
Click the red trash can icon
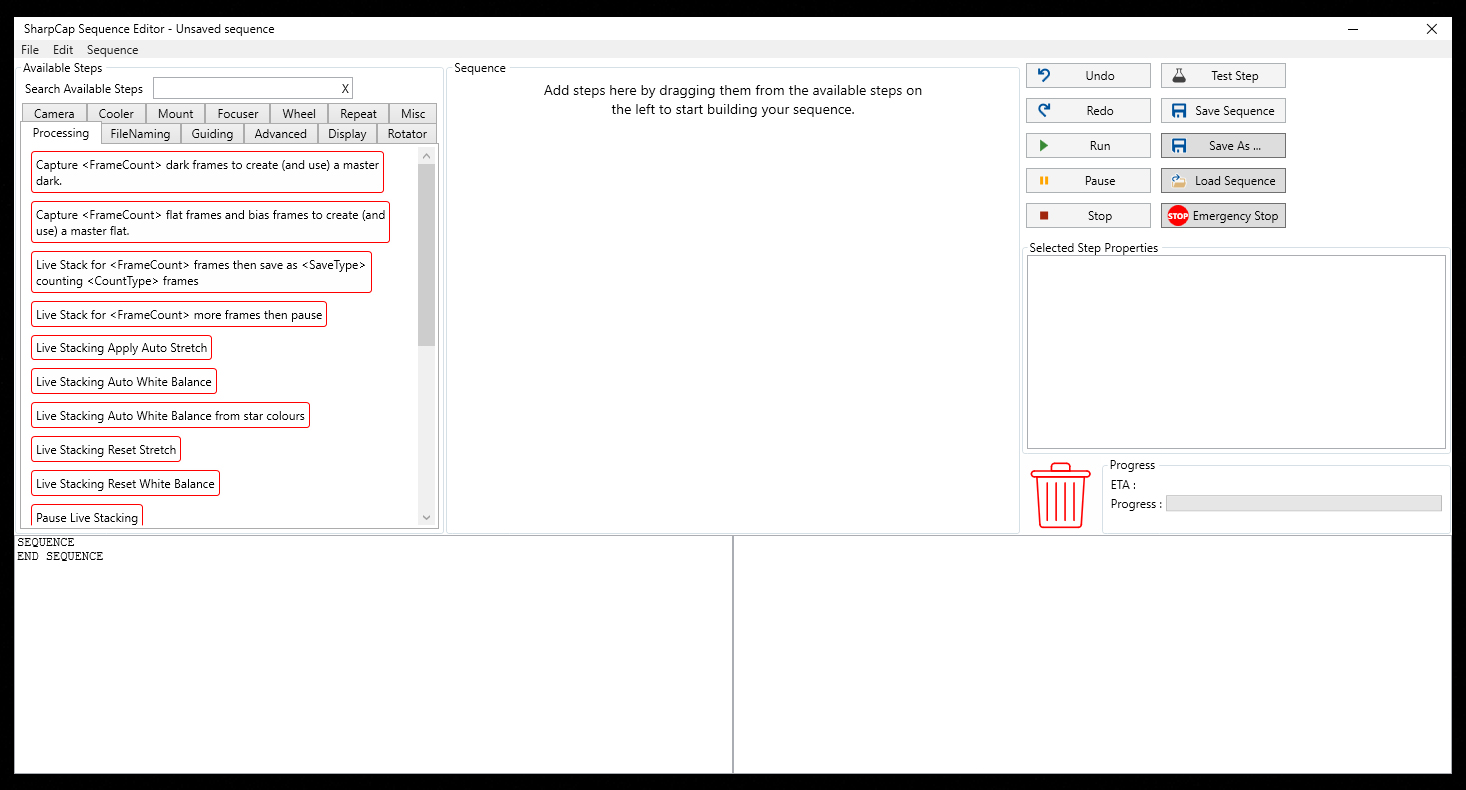point(1060,495)
